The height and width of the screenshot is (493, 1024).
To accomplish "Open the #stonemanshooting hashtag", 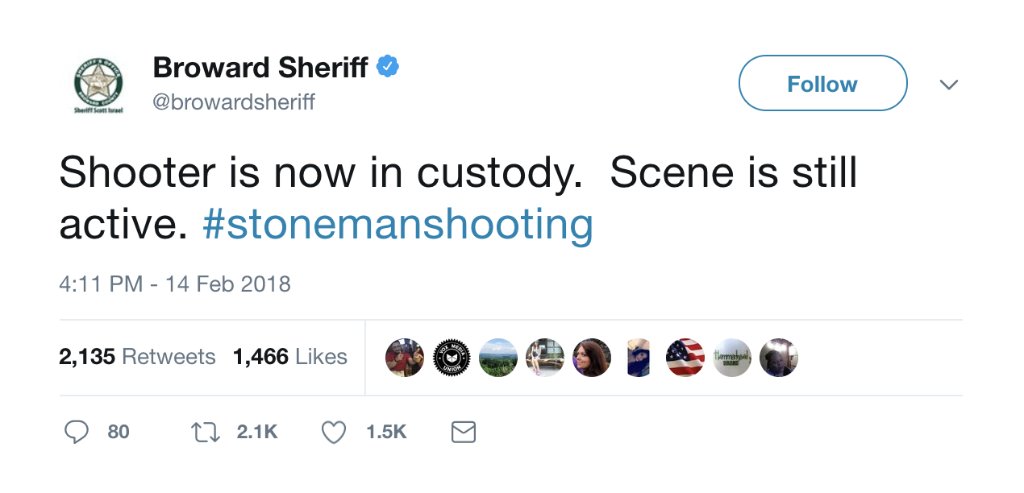I will tap(397, 224).
